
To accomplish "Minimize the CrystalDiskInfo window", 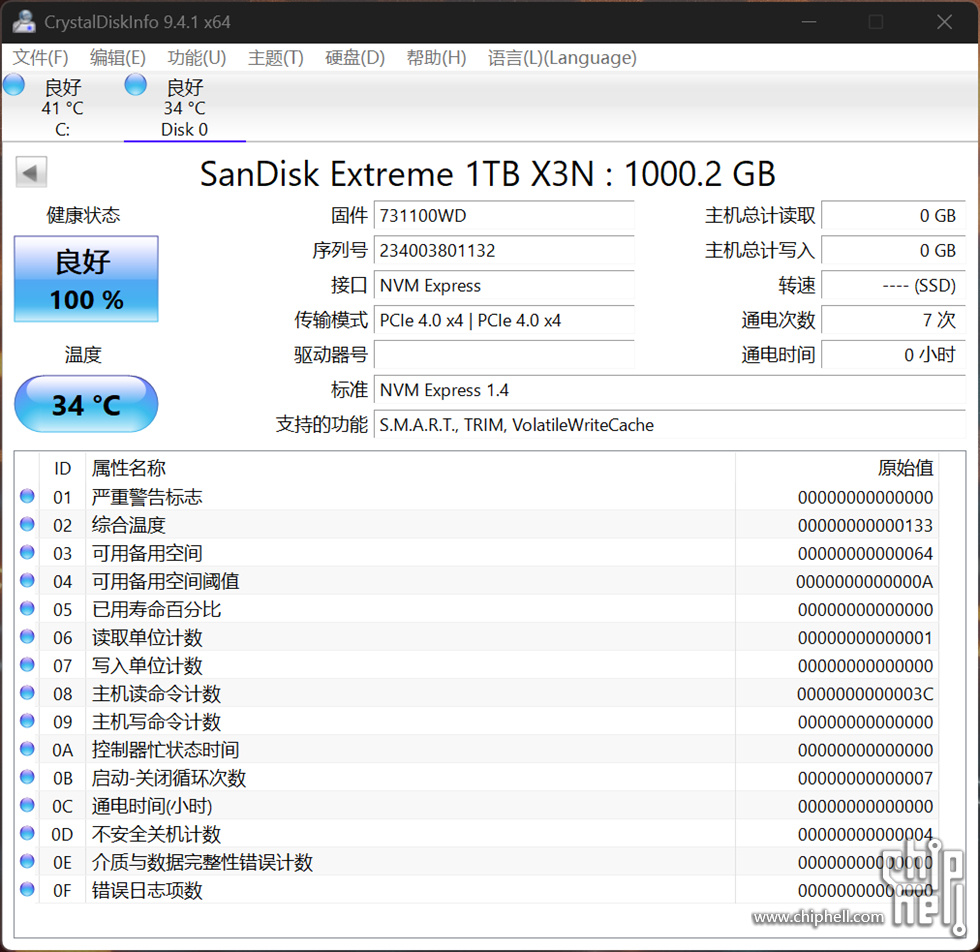I will tap(809, 22).
